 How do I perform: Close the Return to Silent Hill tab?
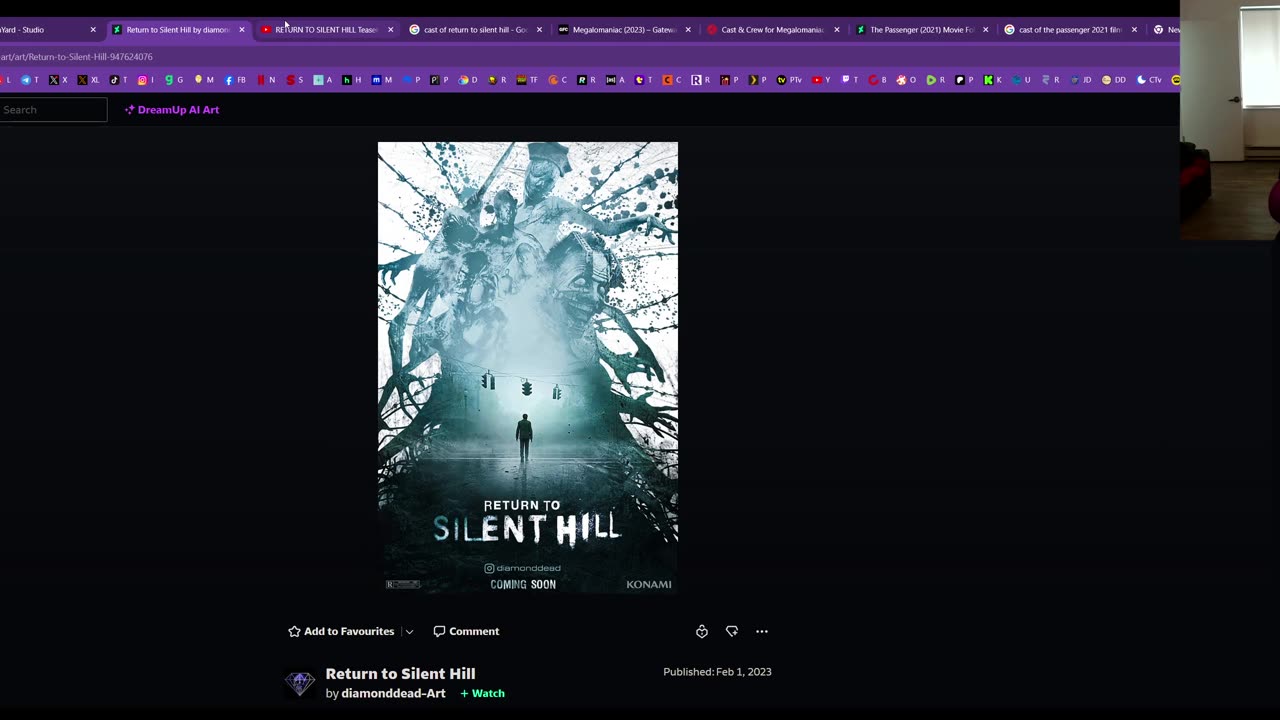pos(242,30)
